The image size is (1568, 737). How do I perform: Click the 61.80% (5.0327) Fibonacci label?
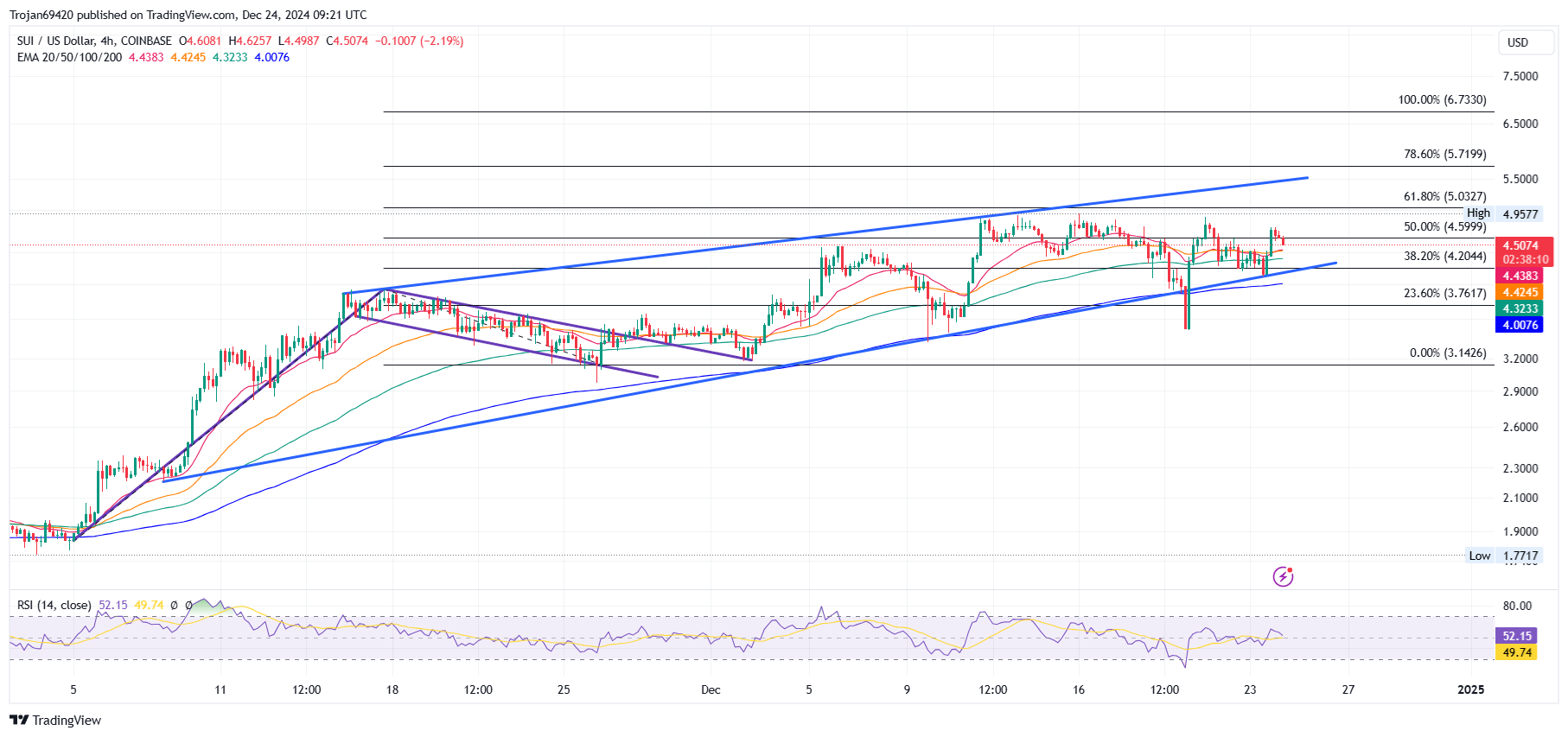[1444, 197]
